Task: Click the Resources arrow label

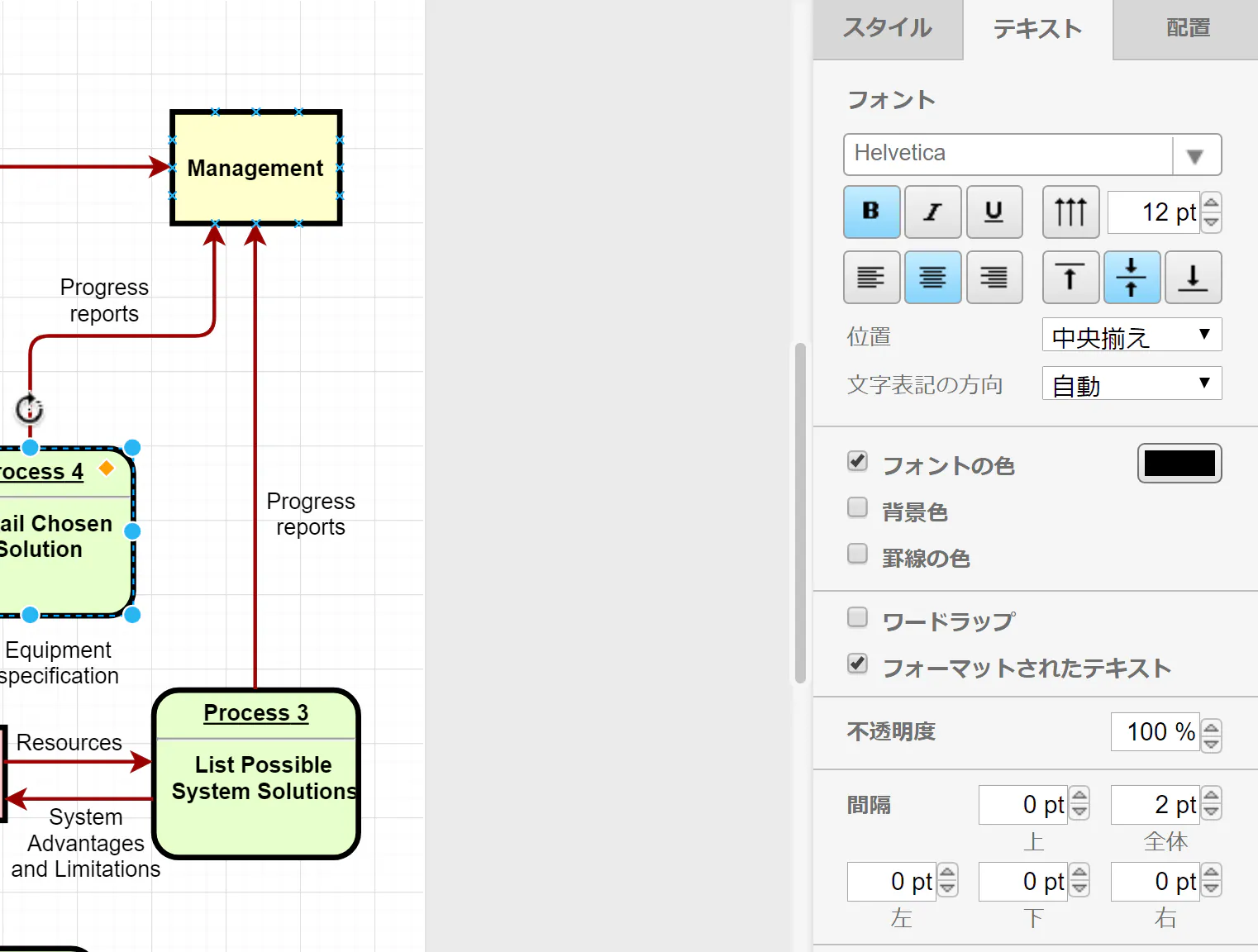Action: pyautogui.click(x=69, y=743)
